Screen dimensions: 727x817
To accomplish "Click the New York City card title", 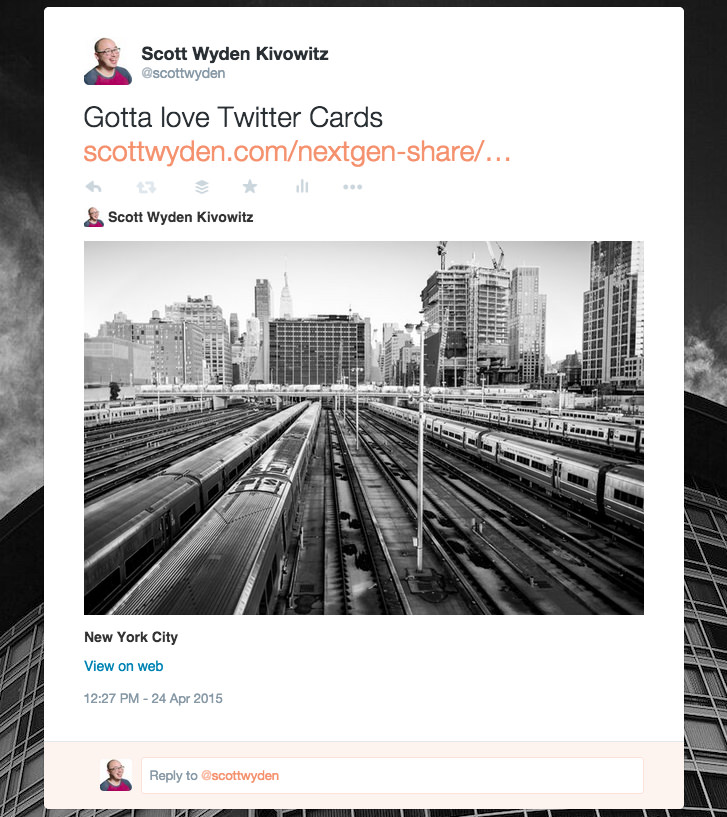I will [x=131, y=637].
